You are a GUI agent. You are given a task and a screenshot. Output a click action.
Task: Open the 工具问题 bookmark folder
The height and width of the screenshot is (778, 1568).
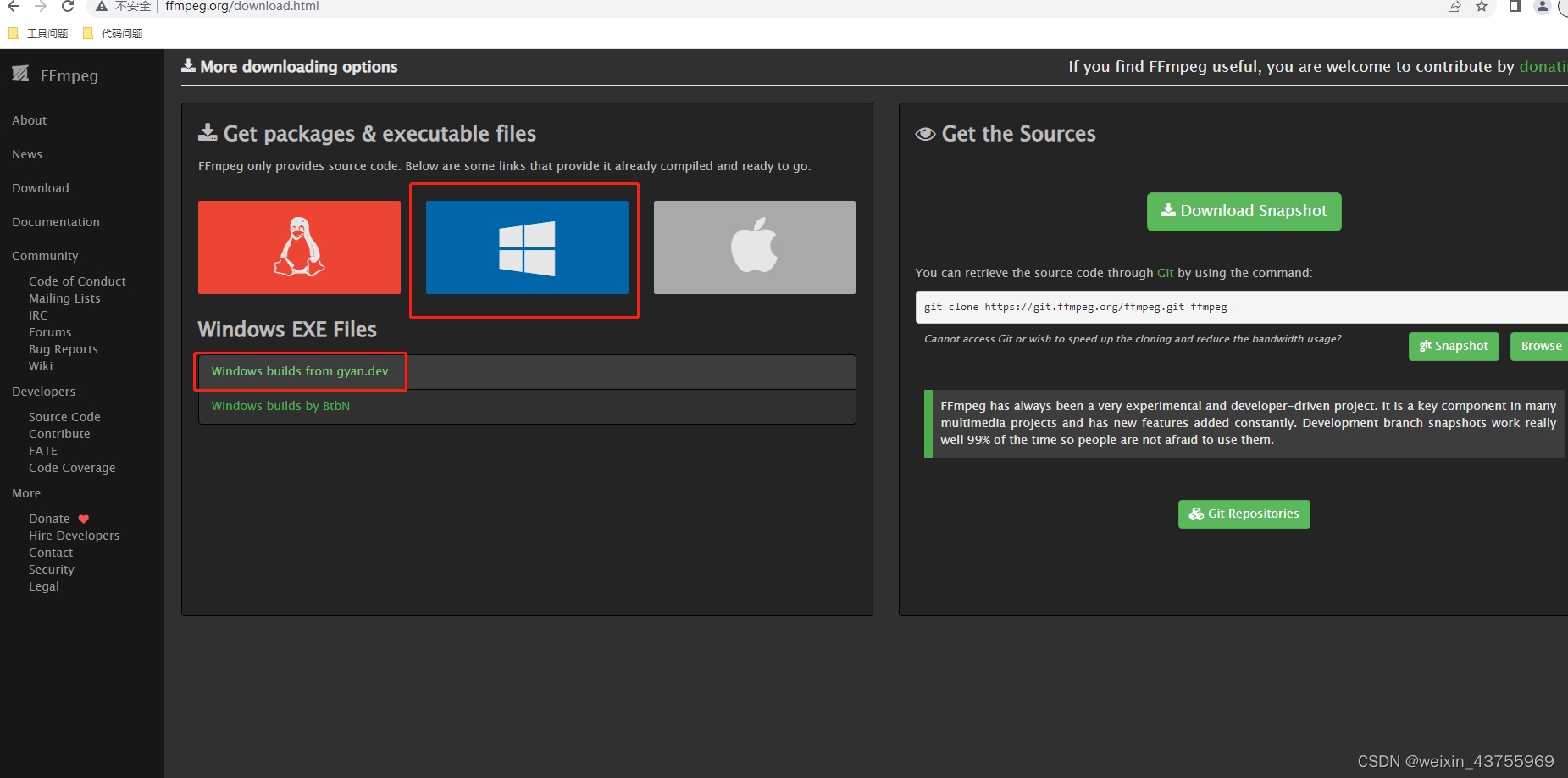38,33
